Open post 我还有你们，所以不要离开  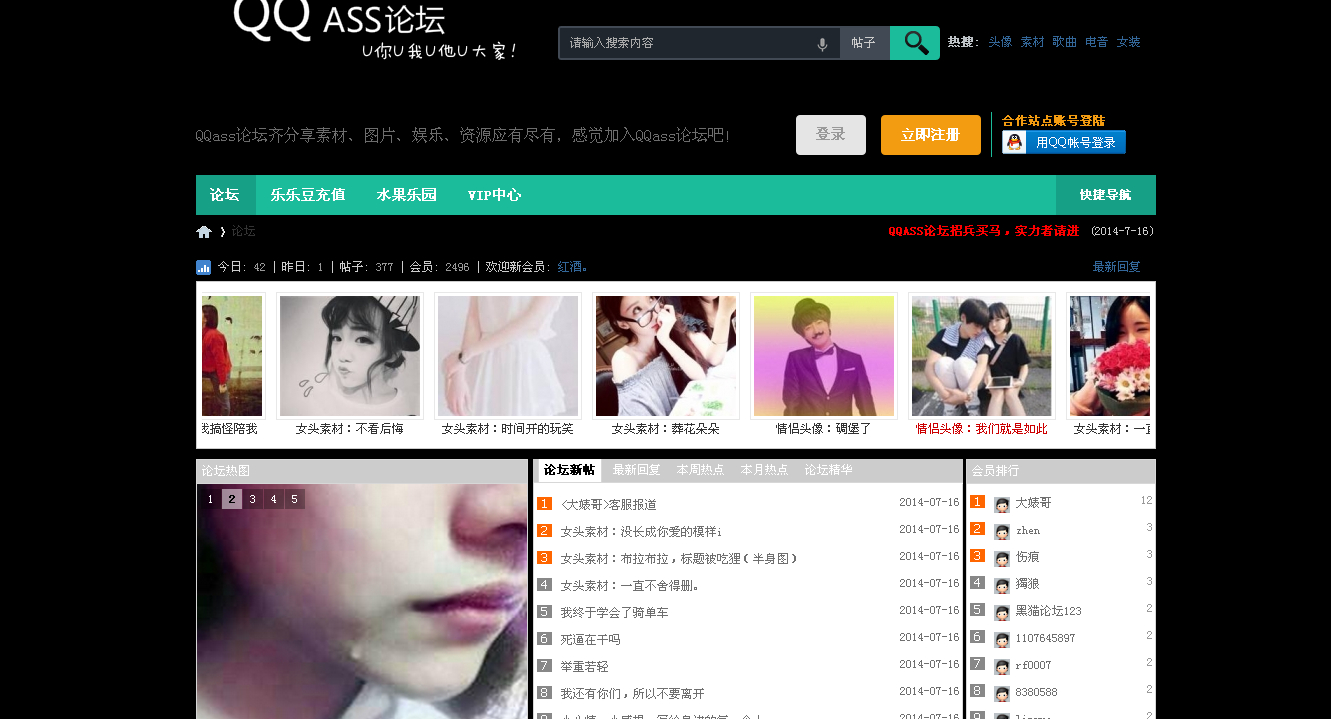click(x=632, y=693)
